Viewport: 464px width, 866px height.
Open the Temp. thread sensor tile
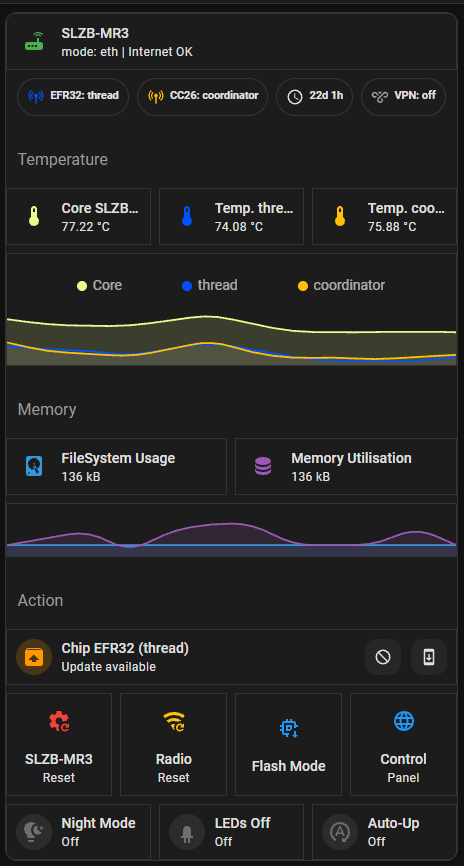click(x=231, y=216)
